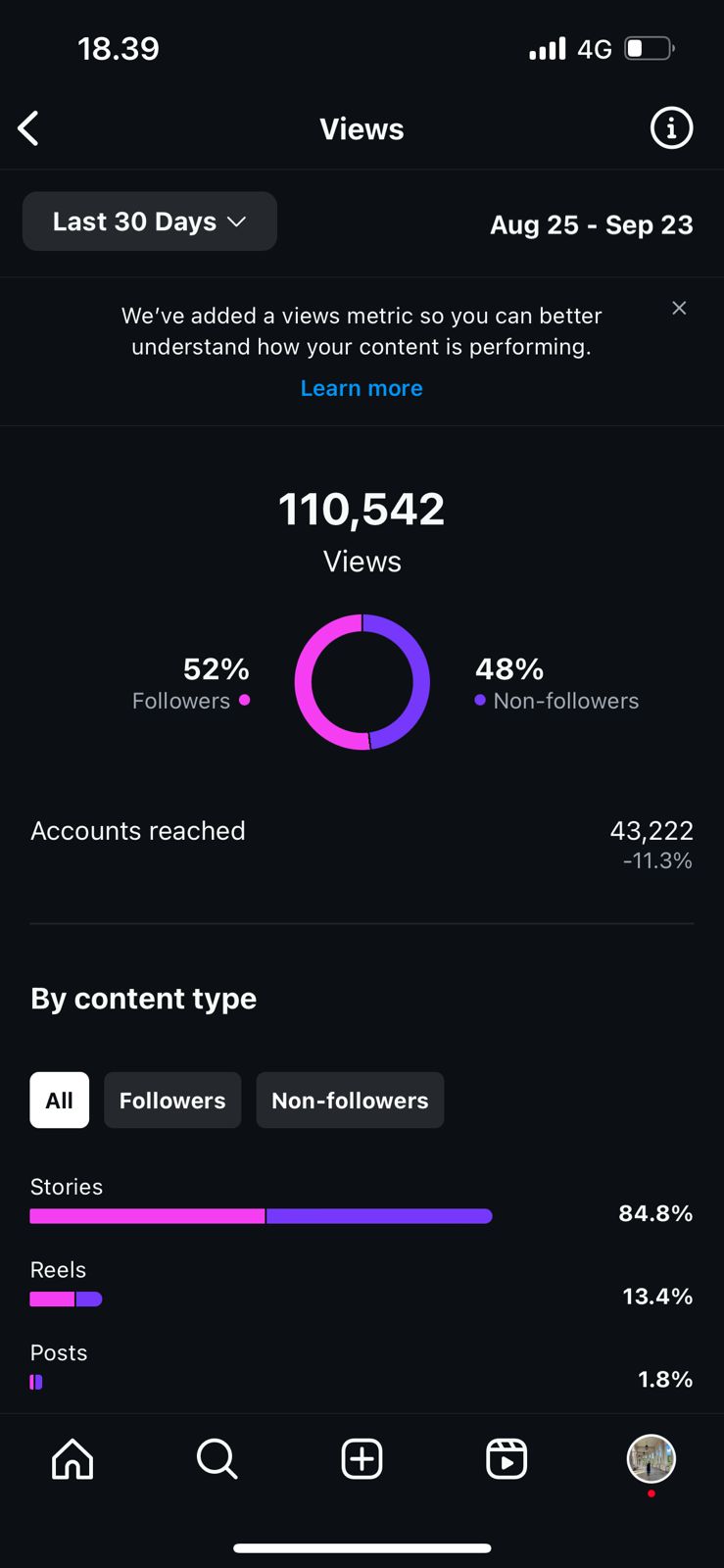Image resolution: width=724 pixels, height=1568 pixels.
Task: Open the Reels icon in navigation bar
Action: (507, 1458)
